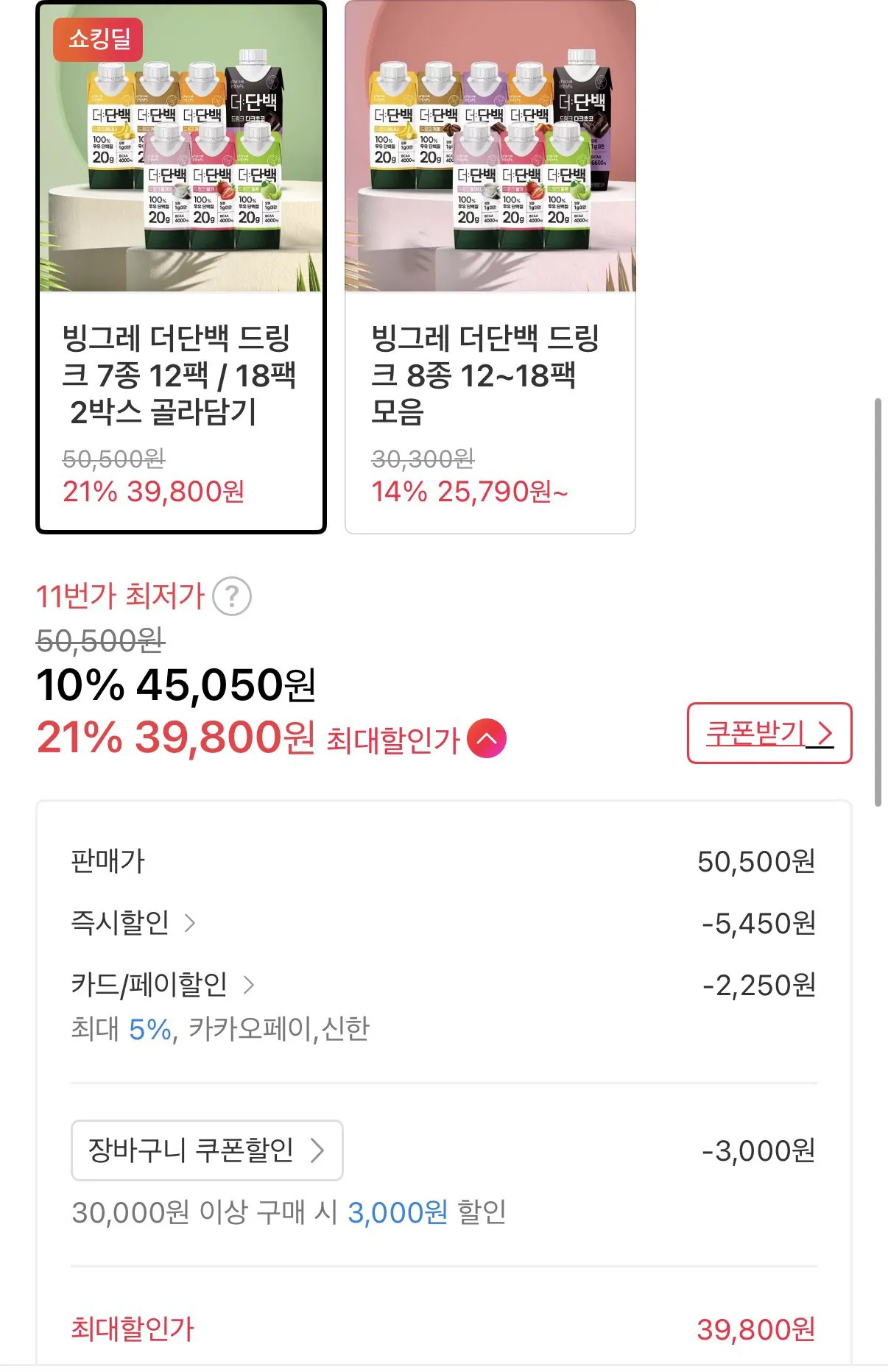This screenshot has width=888, height=1372.
Task: Click the 즉시할인 label text
Action: pyautogui.click(x=120, y=923)
